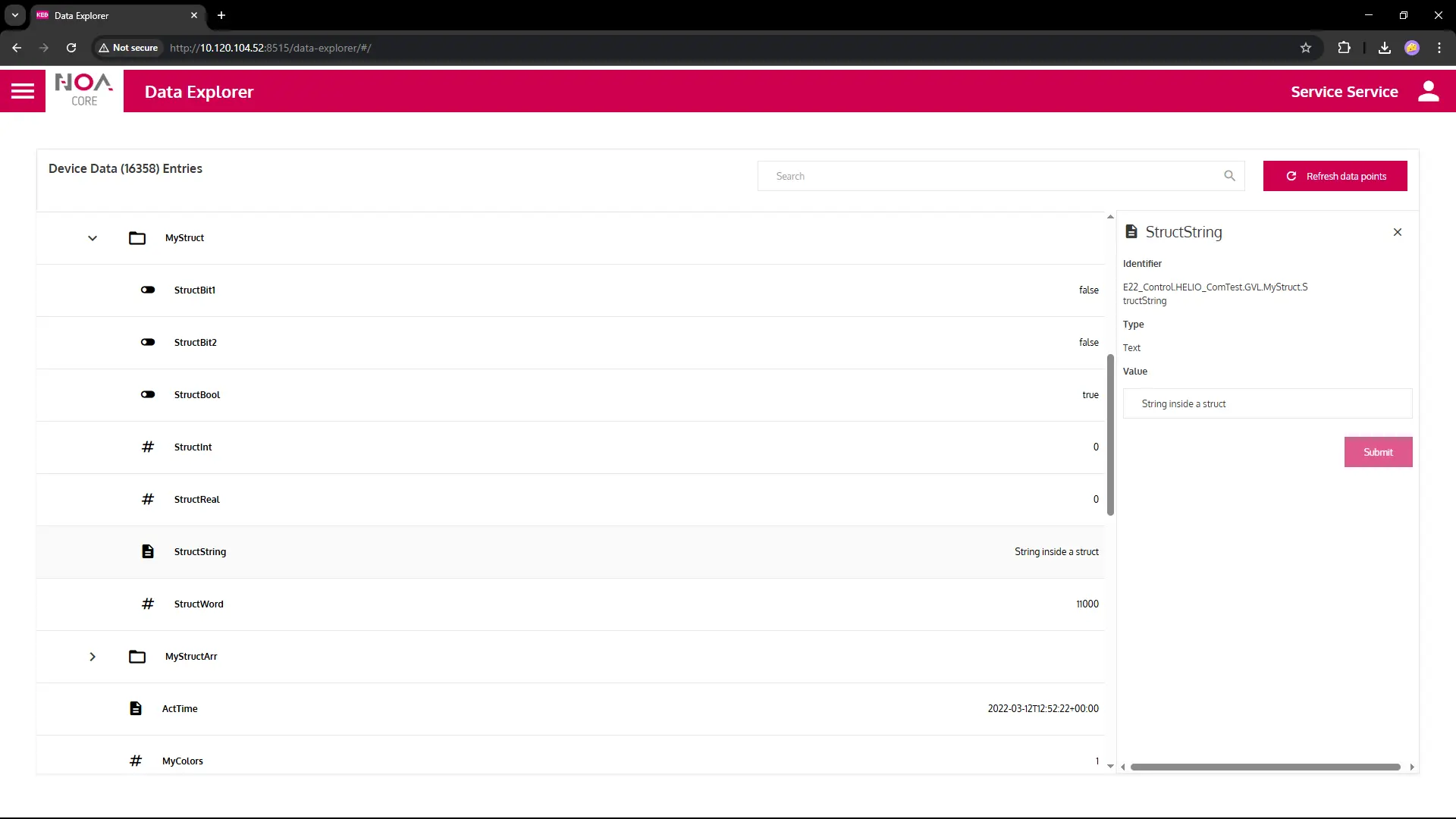The height and width of the screenshot is (819, 1456).
Task: Click the browser bookmark star icon
Action: [x=1306, y=48]
